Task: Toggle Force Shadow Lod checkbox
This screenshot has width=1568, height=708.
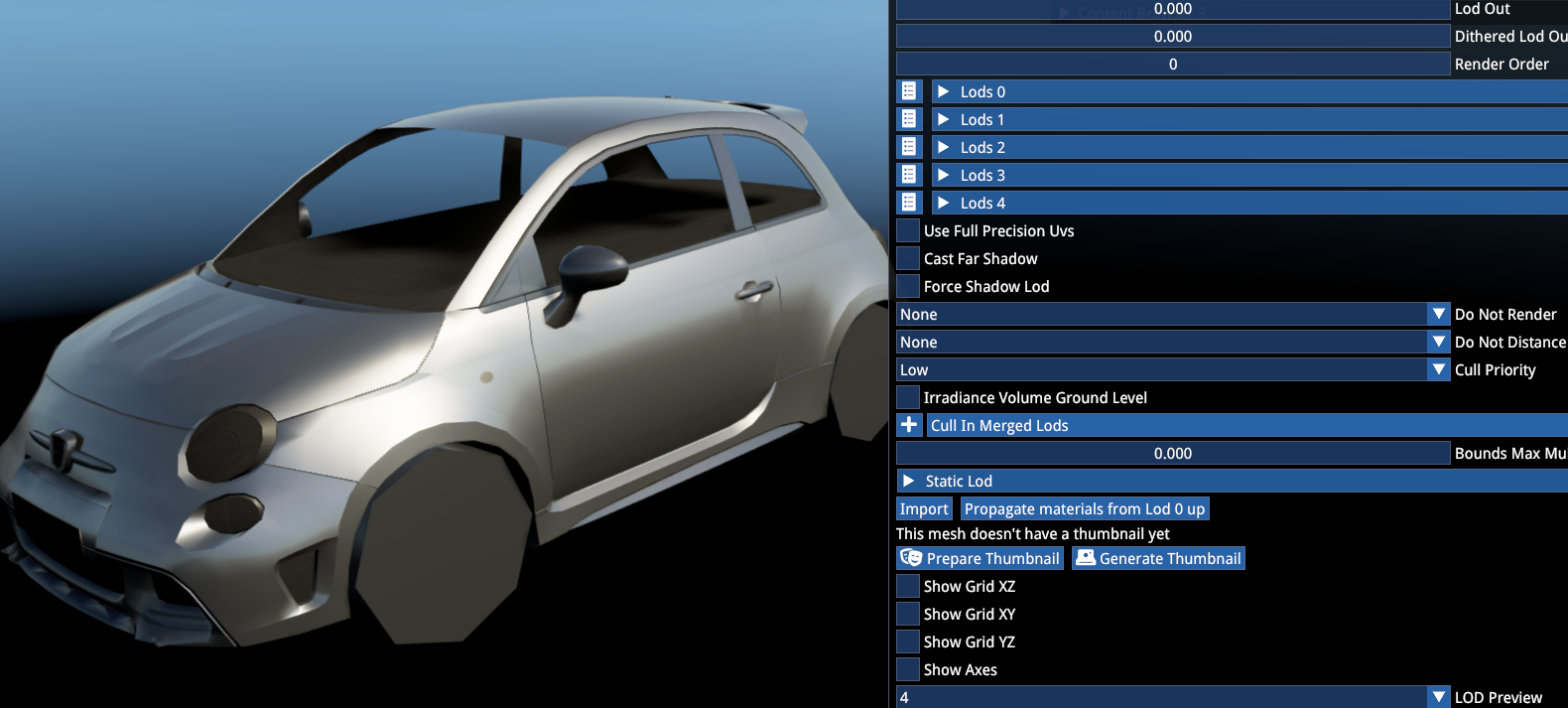Action: (x=908, y=286)
